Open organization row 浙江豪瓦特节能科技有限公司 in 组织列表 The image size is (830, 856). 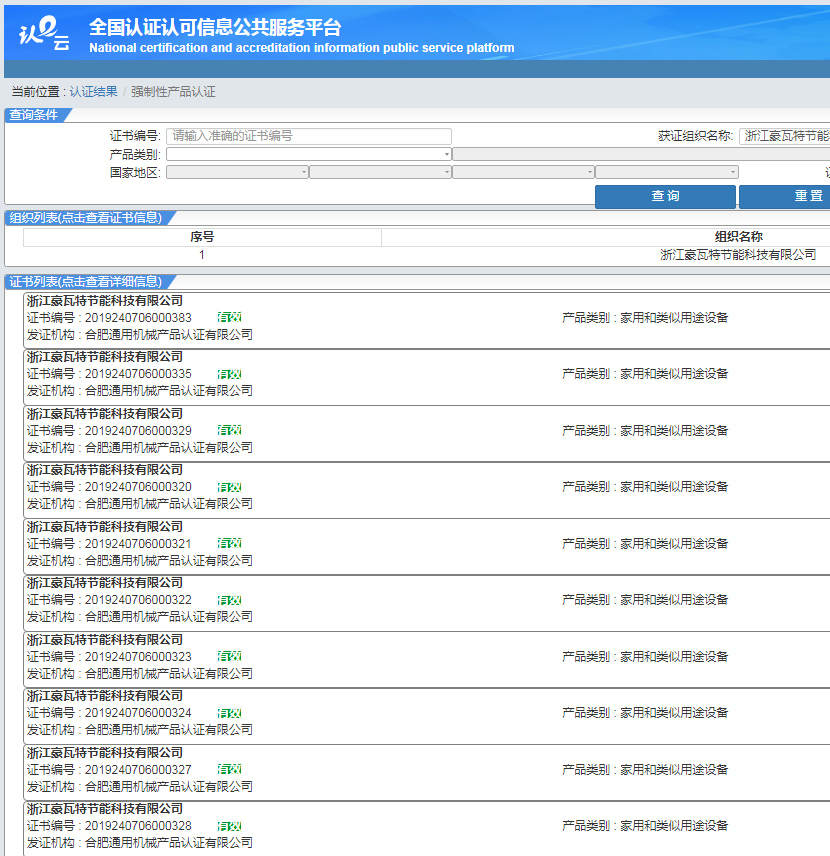(x=738, y=255)
